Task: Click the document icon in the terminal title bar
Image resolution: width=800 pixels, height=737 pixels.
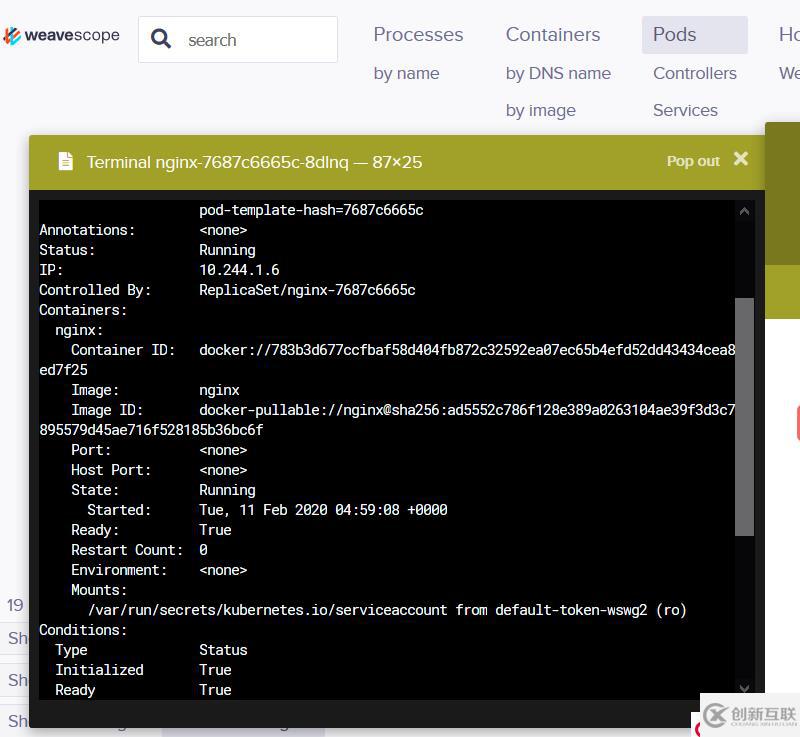Action: (64, 160)
